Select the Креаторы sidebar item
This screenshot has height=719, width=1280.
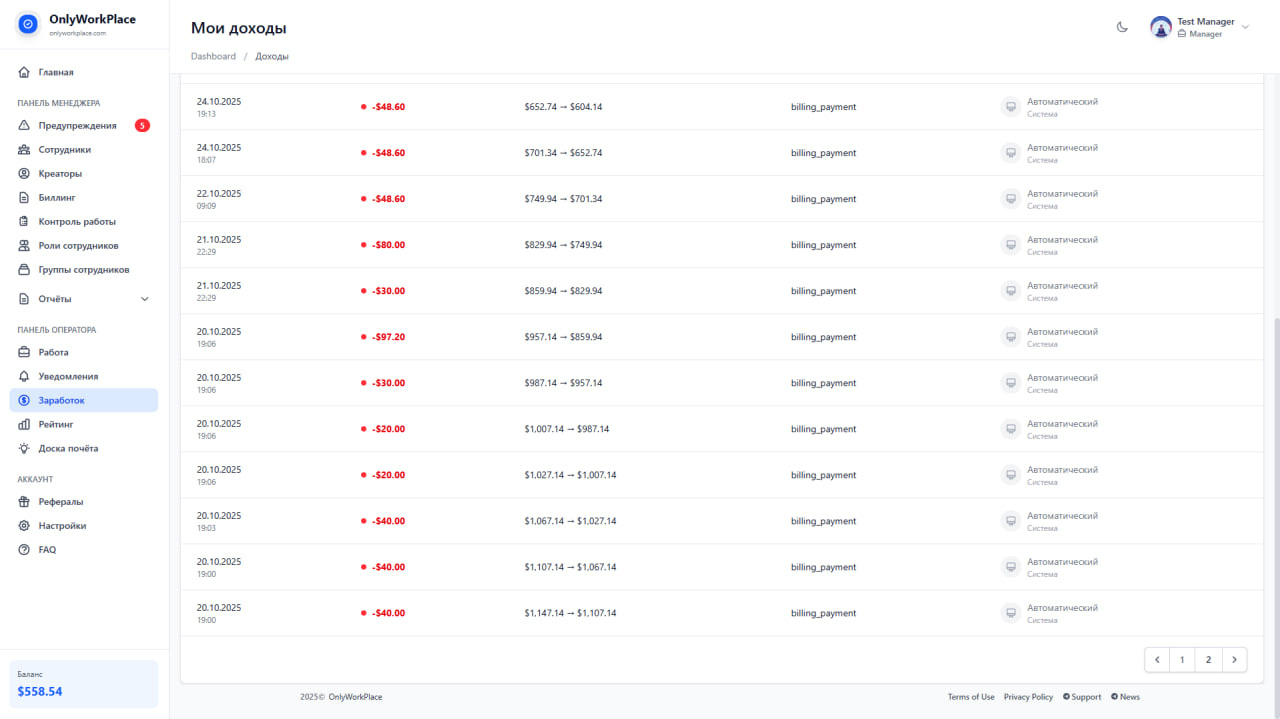[62, 173]
